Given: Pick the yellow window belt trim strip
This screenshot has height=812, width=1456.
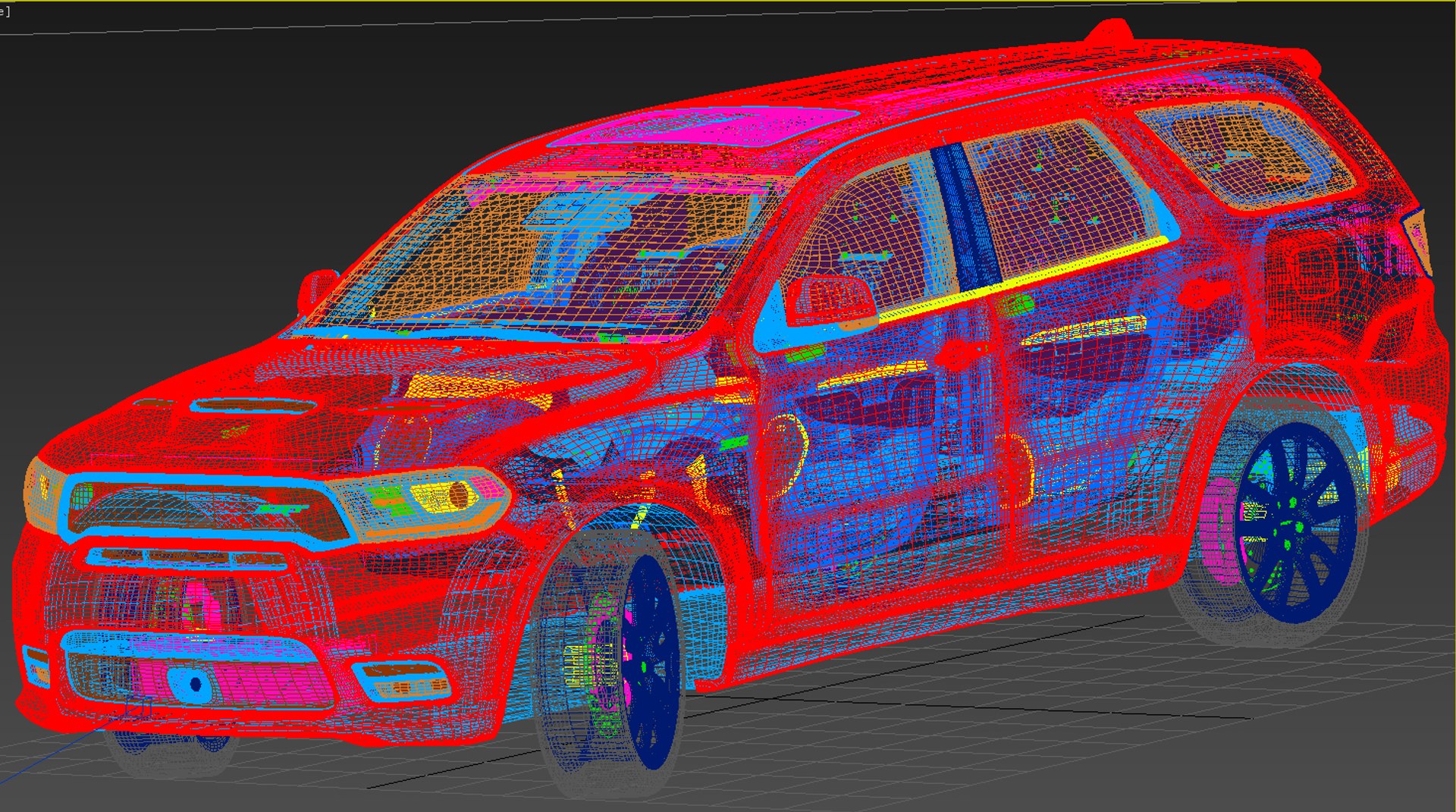Looking at the screenshot, I should point(1022,279).
